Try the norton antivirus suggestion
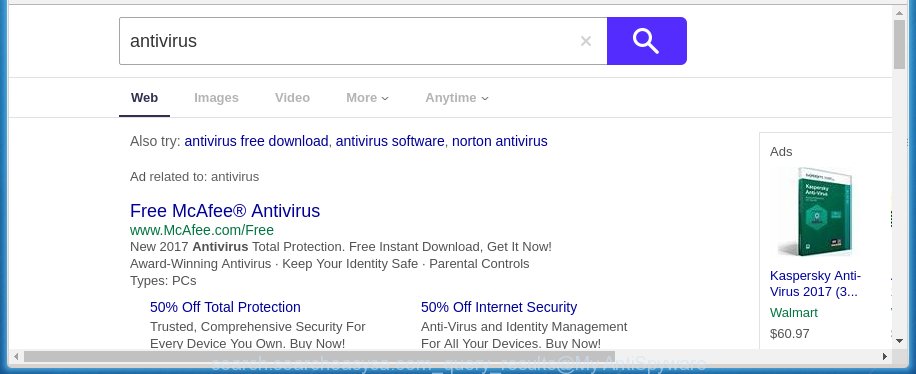Image resolution: width=916 pixels, height=374 pixels. coord(499,141)
